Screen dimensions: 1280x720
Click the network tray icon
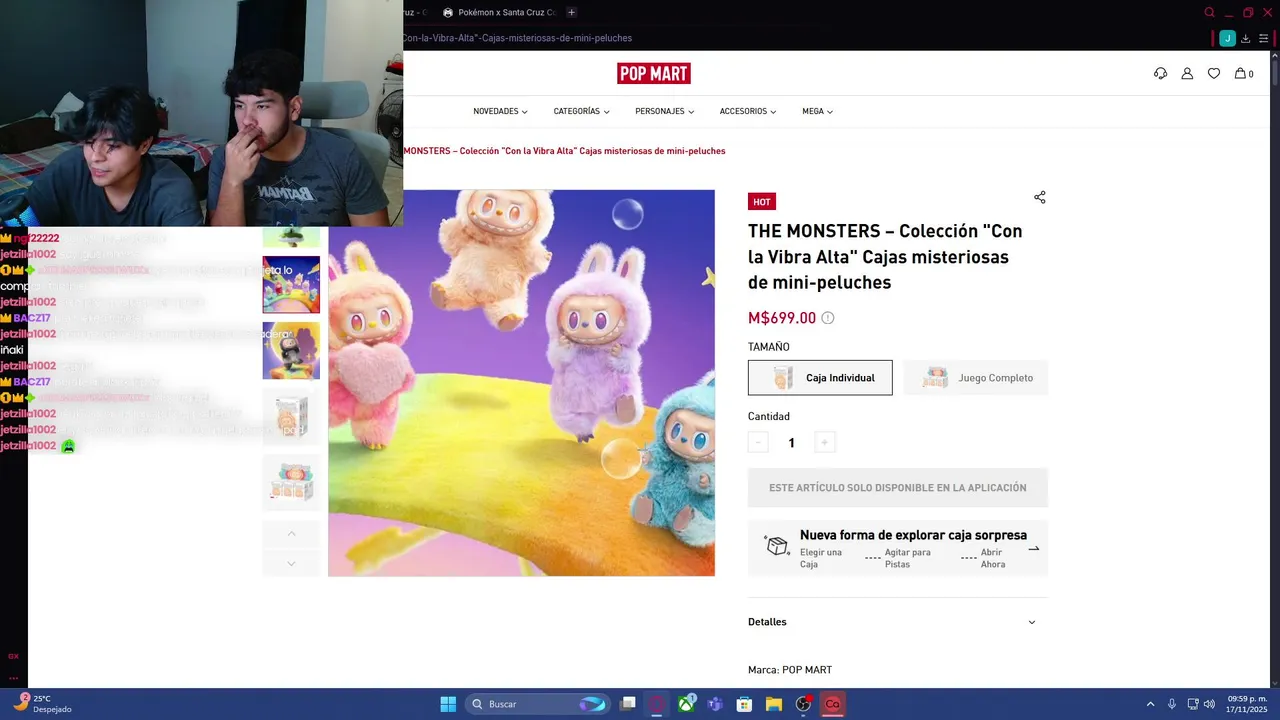pos(1193,704)
